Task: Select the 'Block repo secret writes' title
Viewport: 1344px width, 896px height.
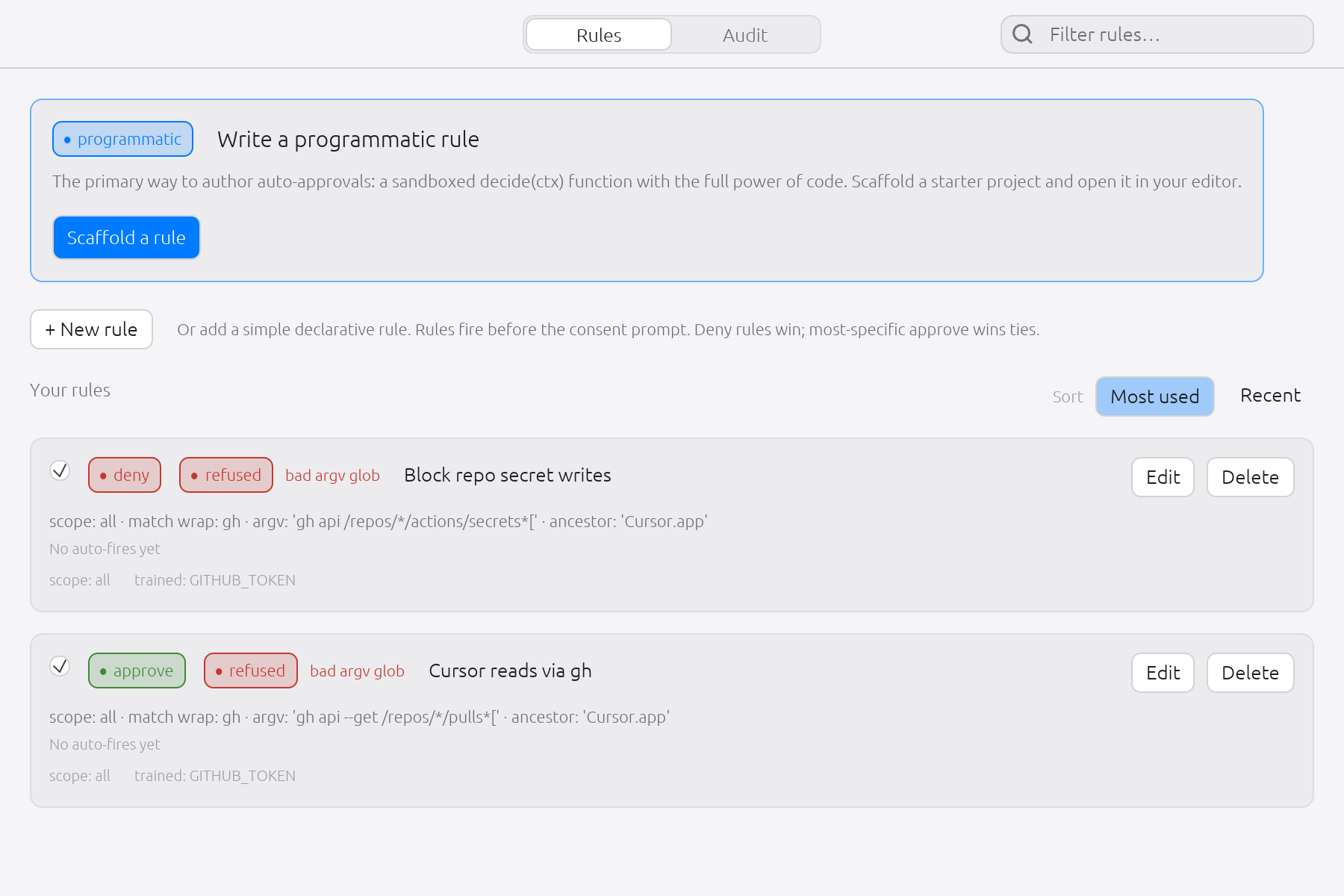Action: coord(508,475)
